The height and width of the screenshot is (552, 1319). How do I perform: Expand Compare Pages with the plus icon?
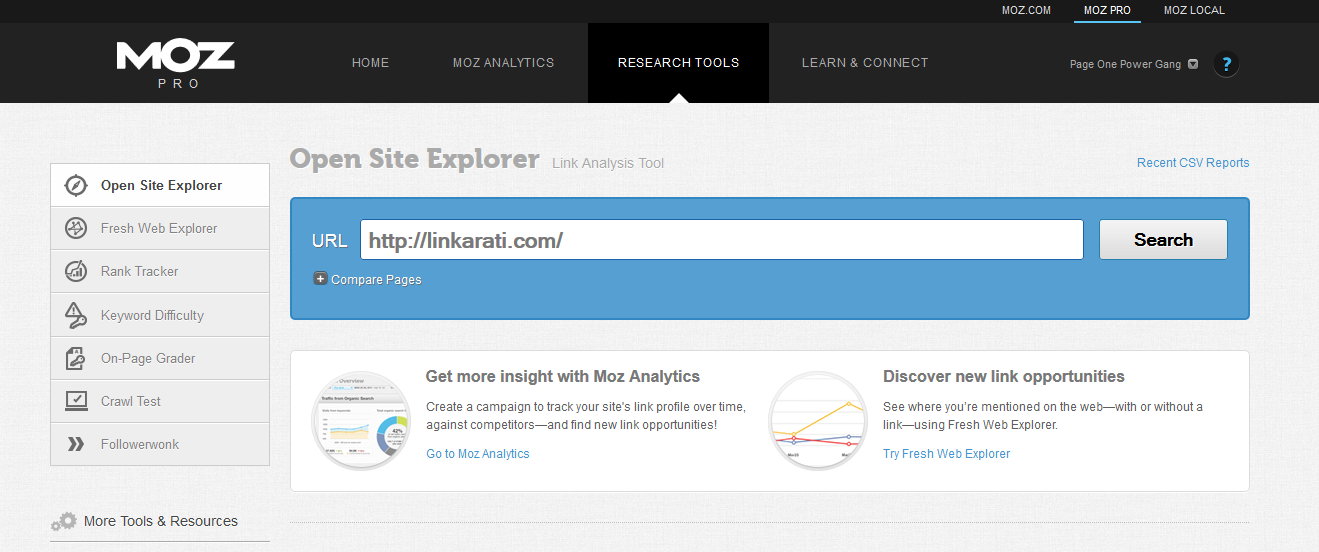(320, 279)
